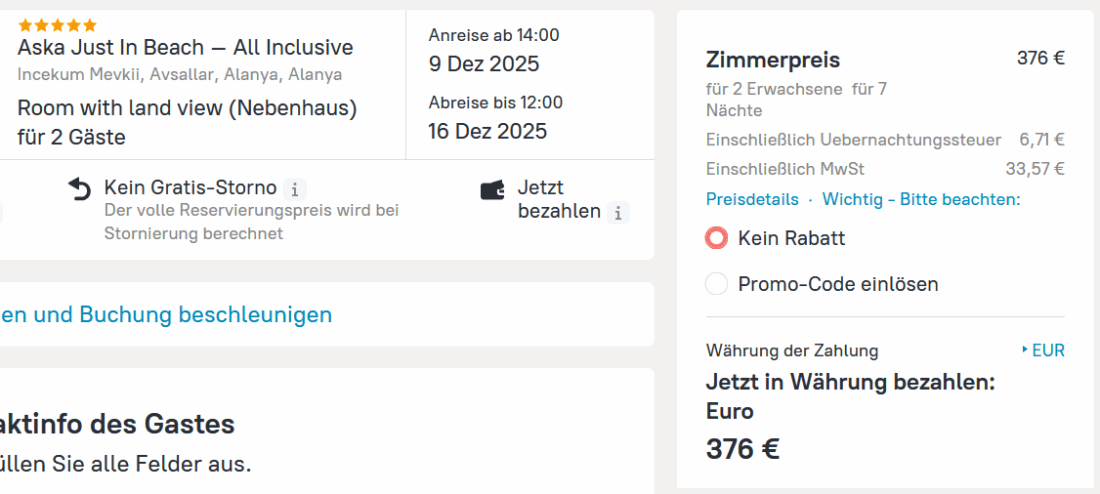Image resolution: width=1100 pixels, height=494 pixels.
Task: Click the check-out date 16 Dez 2025
Action: (488, 131)
